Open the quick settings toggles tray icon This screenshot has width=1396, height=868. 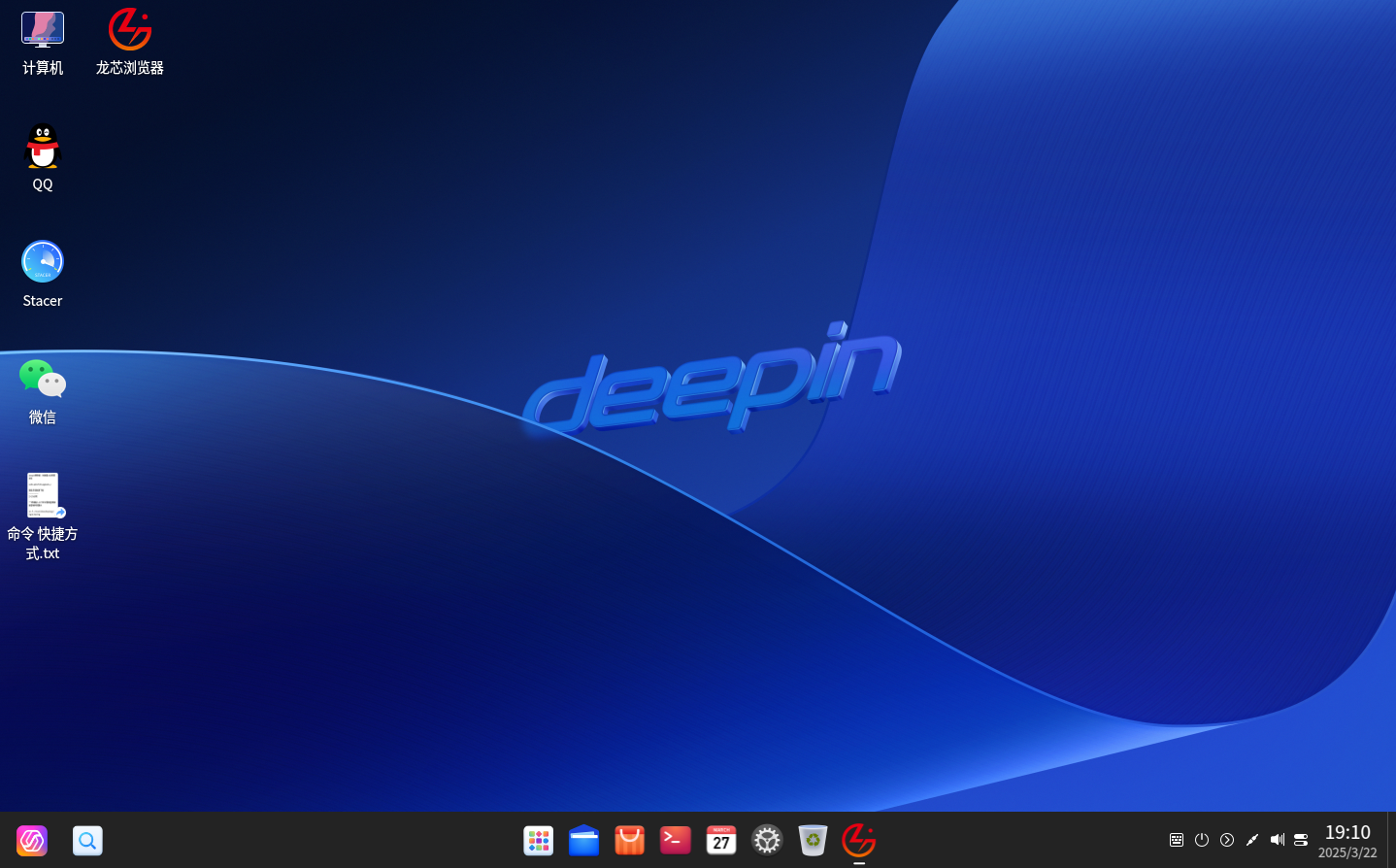pyautogui.click(x=1302, y=840)
